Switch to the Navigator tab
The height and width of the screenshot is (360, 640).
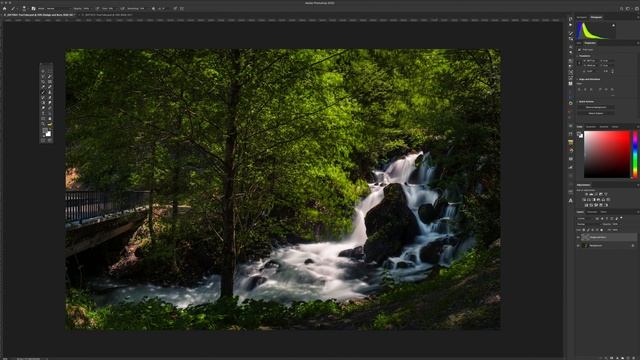(x=581, y=17)
